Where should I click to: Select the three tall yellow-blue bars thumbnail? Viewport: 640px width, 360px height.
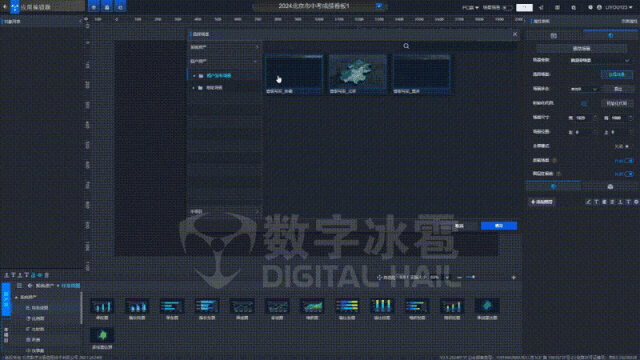pyautogui.click(x=382, y=306)
